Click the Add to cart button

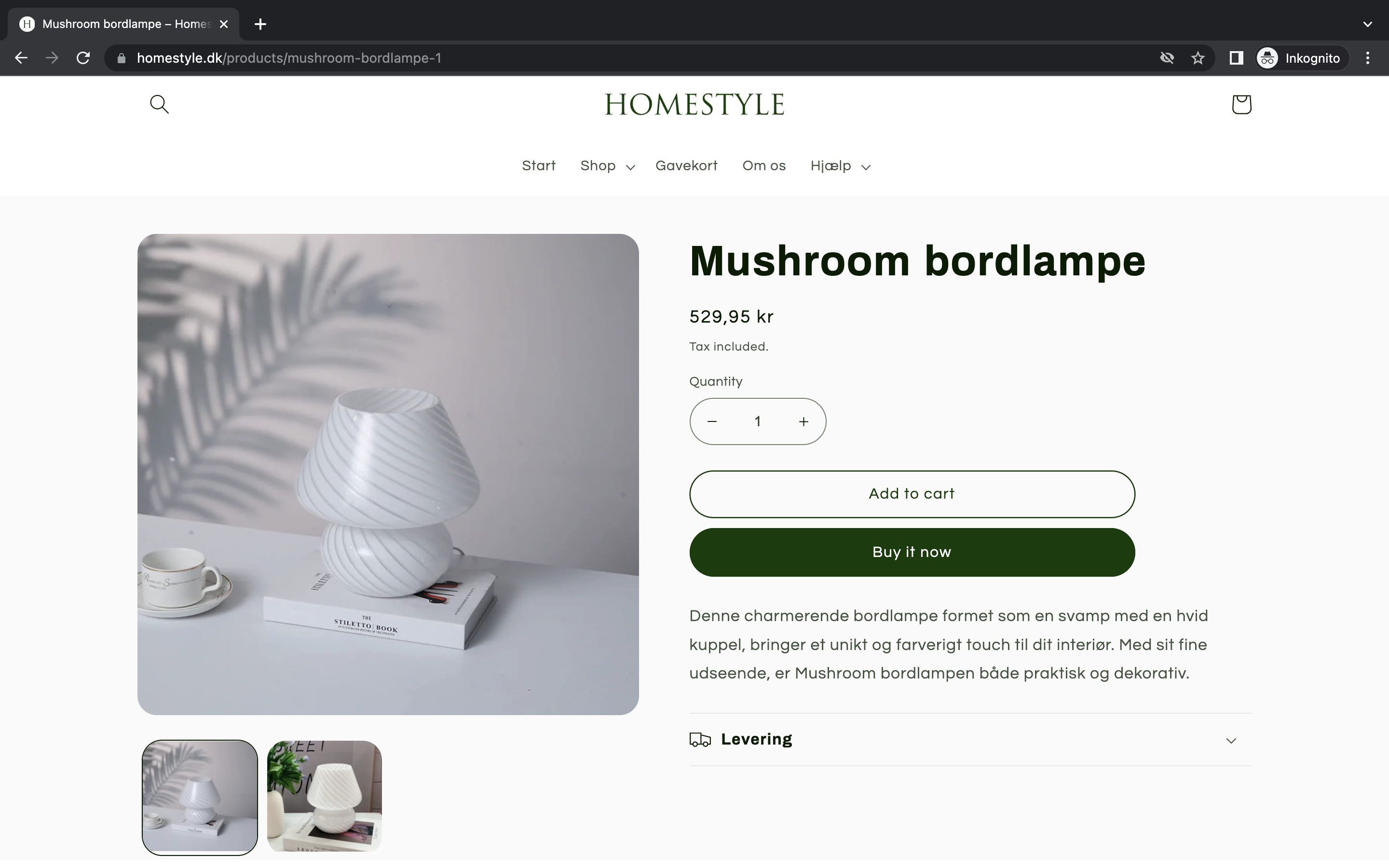pos(912,494)
